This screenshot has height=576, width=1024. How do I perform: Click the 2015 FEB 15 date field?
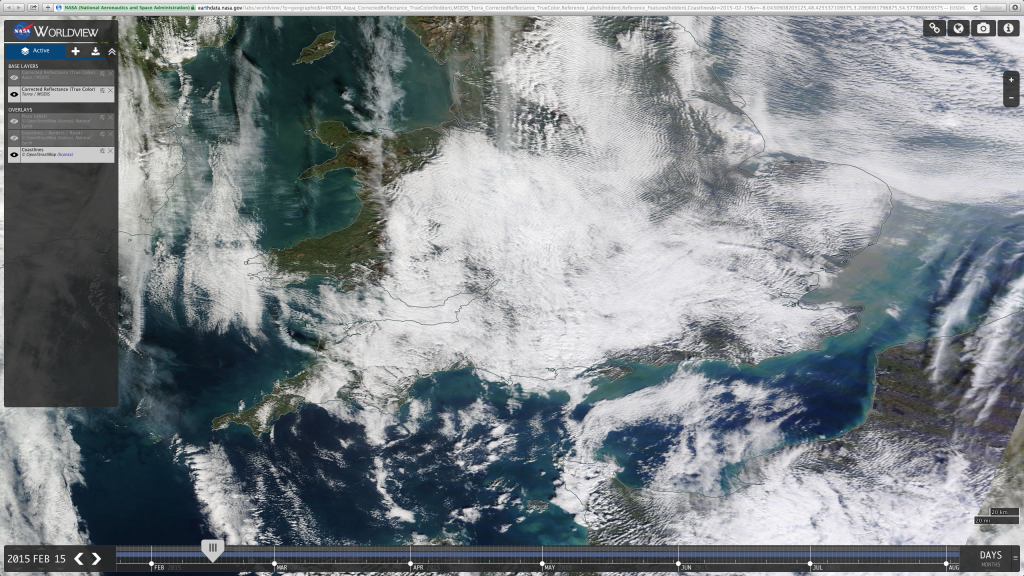pyautogui.click(x=37, y=559)
